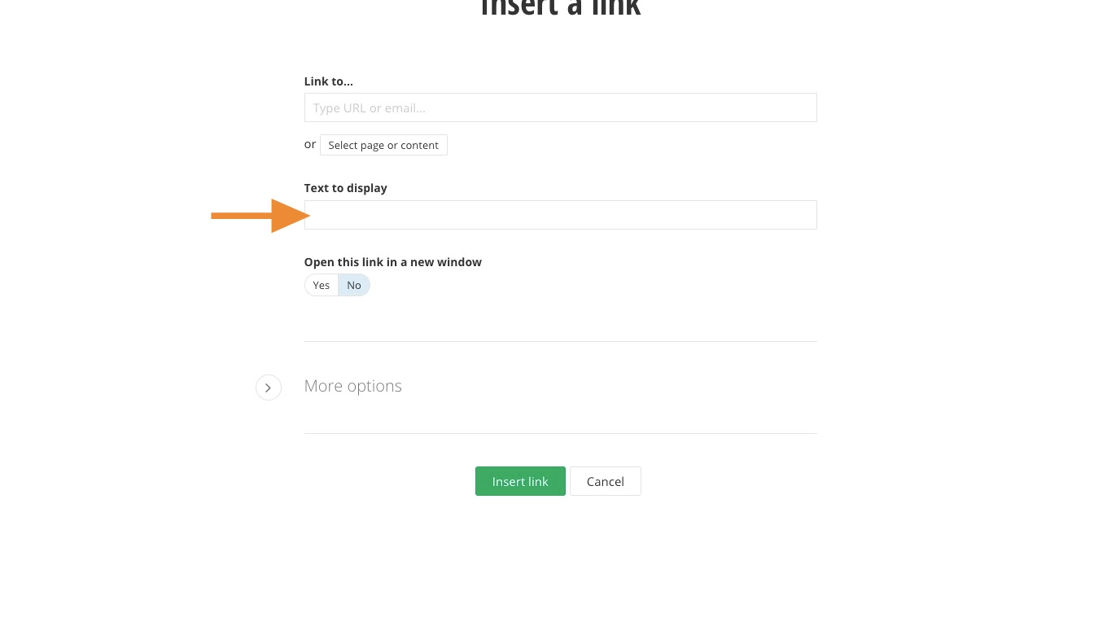Image resolution: width=1120 pixels, height=626 pixels.
Task: Click the divider line below More options
Action: pos(560,433)
